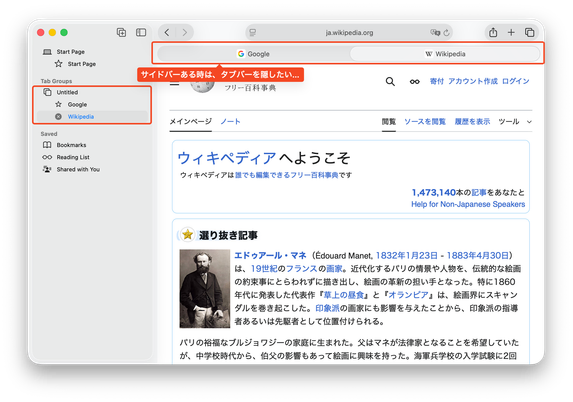Switch to the Google tab
This screenshot has width=573, height=402.
point(253,54)
